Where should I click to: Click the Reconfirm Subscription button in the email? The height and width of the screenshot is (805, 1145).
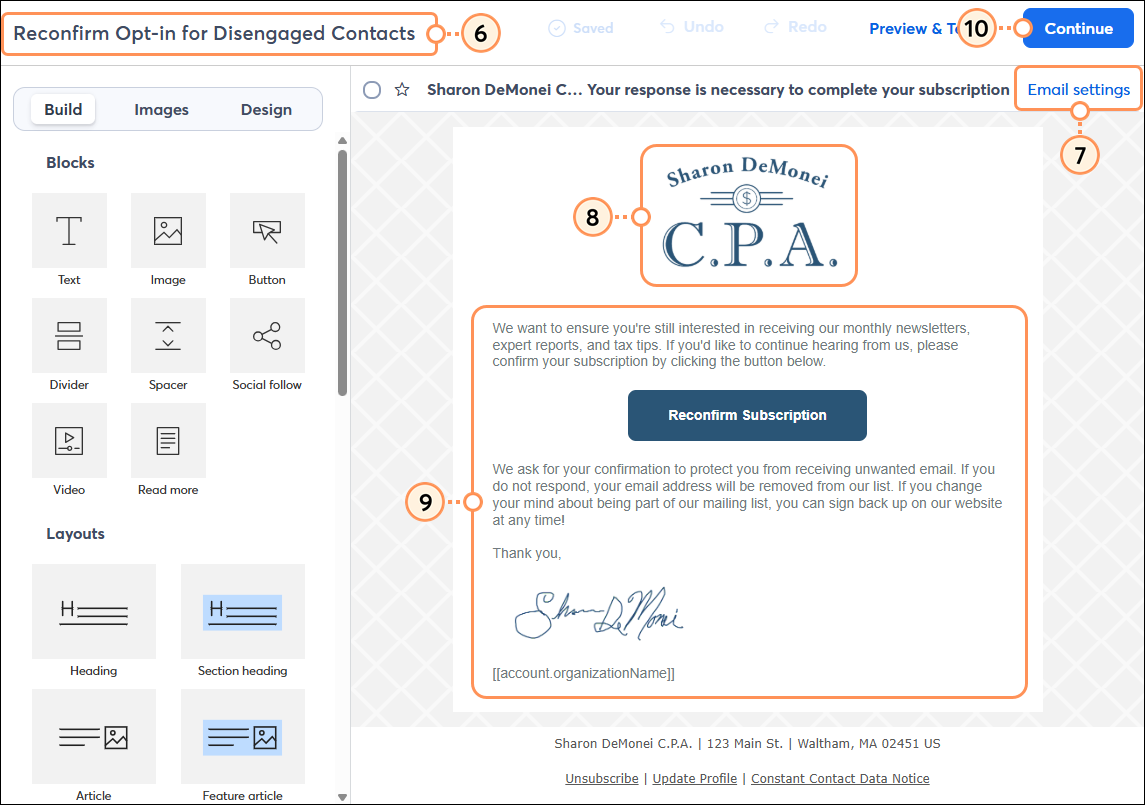[x=747, y=415]
